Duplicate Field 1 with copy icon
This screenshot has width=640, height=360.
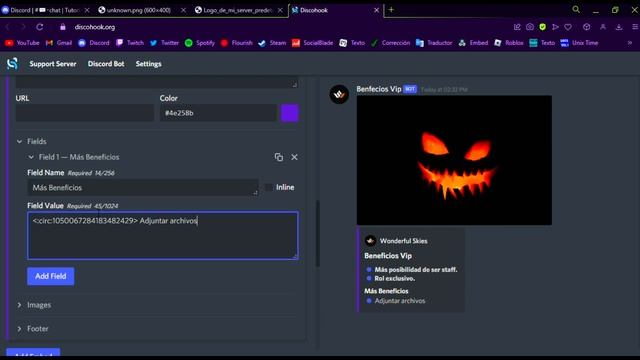tap(279, 157)
